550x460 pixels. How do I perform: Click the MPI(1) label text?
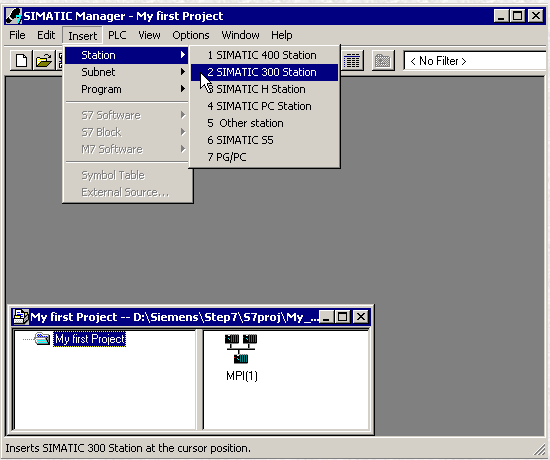pos(242,376)
